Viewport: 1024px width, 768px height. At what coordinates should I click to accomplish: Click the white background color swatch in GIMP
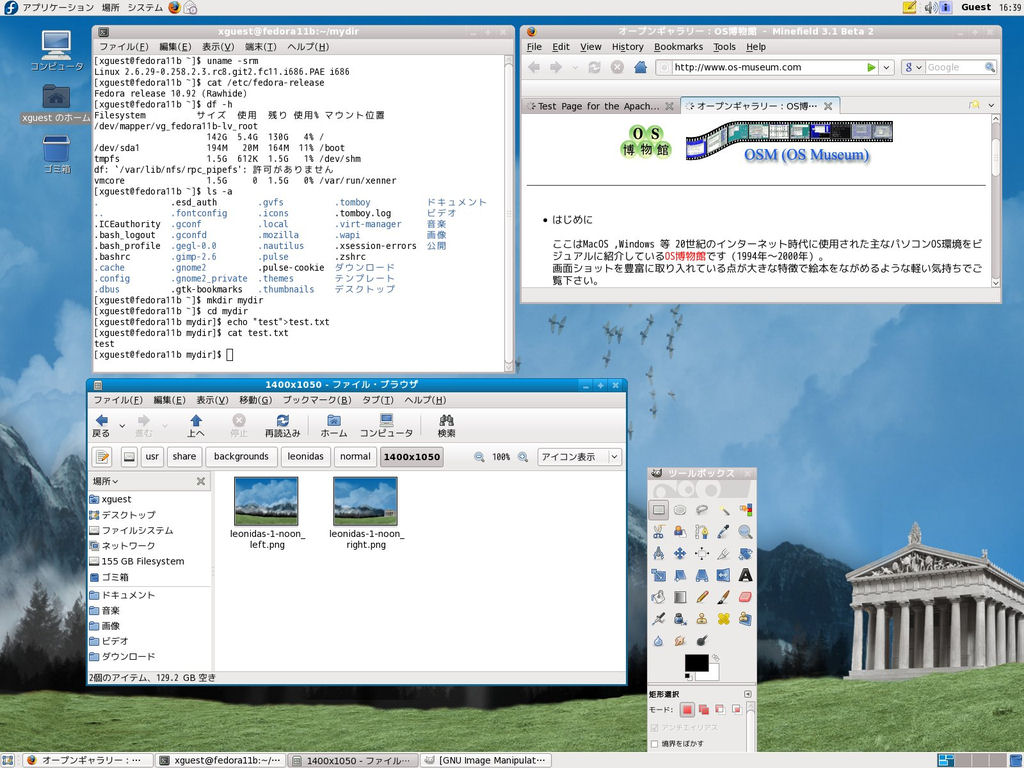pos(712,673)
